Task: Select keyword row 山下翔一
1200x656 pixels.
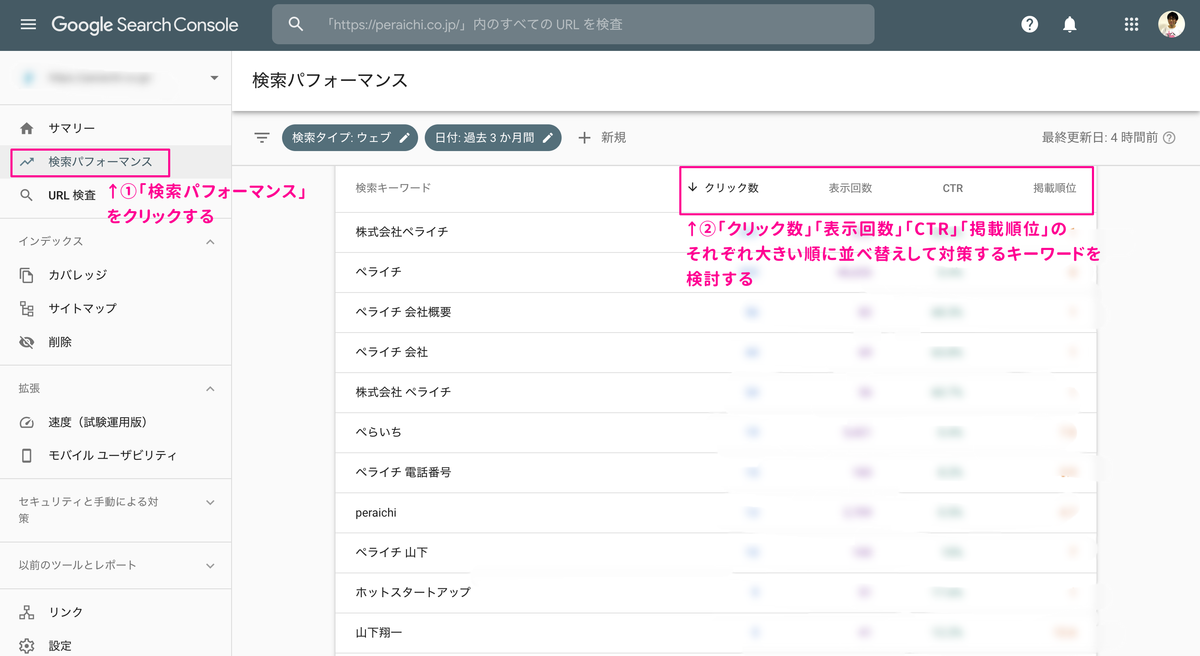Action: (715, 632)
